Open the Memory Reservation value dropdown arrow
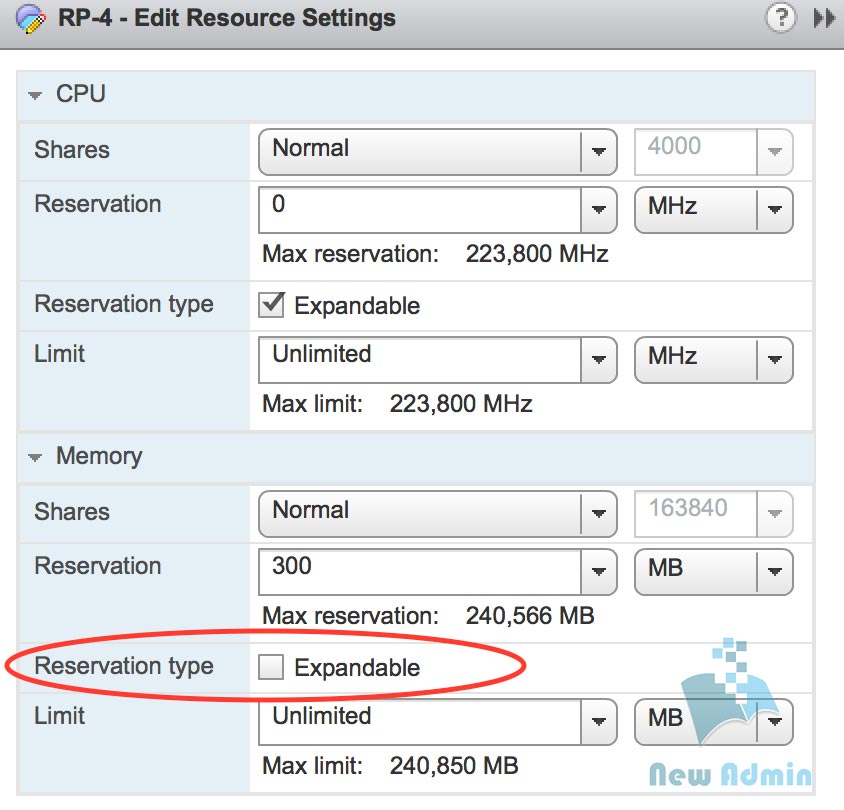844x810 pixels. point(598,571)
